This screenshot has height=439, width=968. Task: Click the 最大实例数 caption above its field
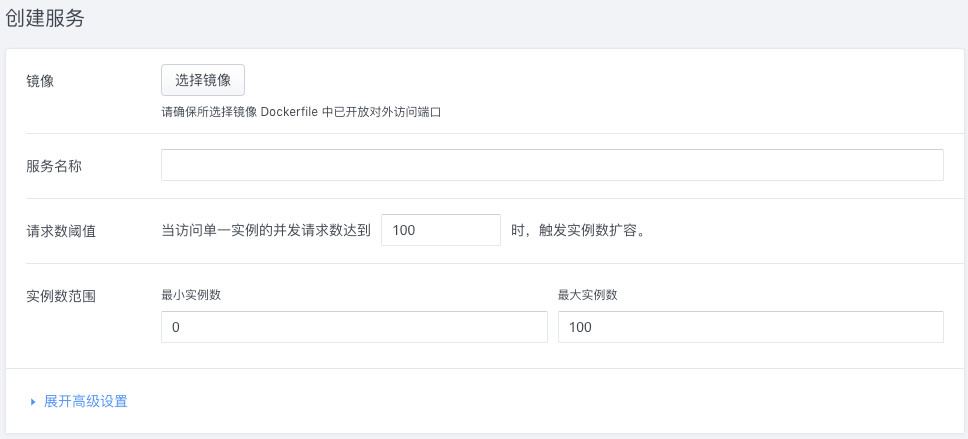point(588,295)
